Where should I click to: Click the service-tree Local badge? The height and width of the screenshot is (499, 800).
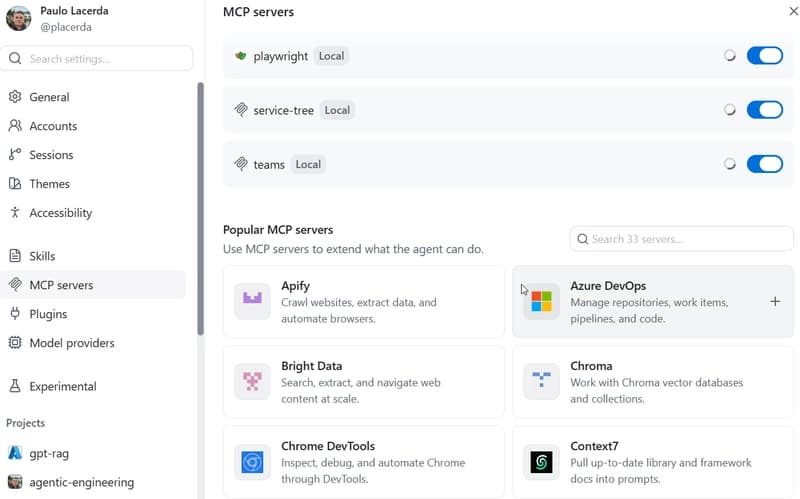[x=337, y=110]
